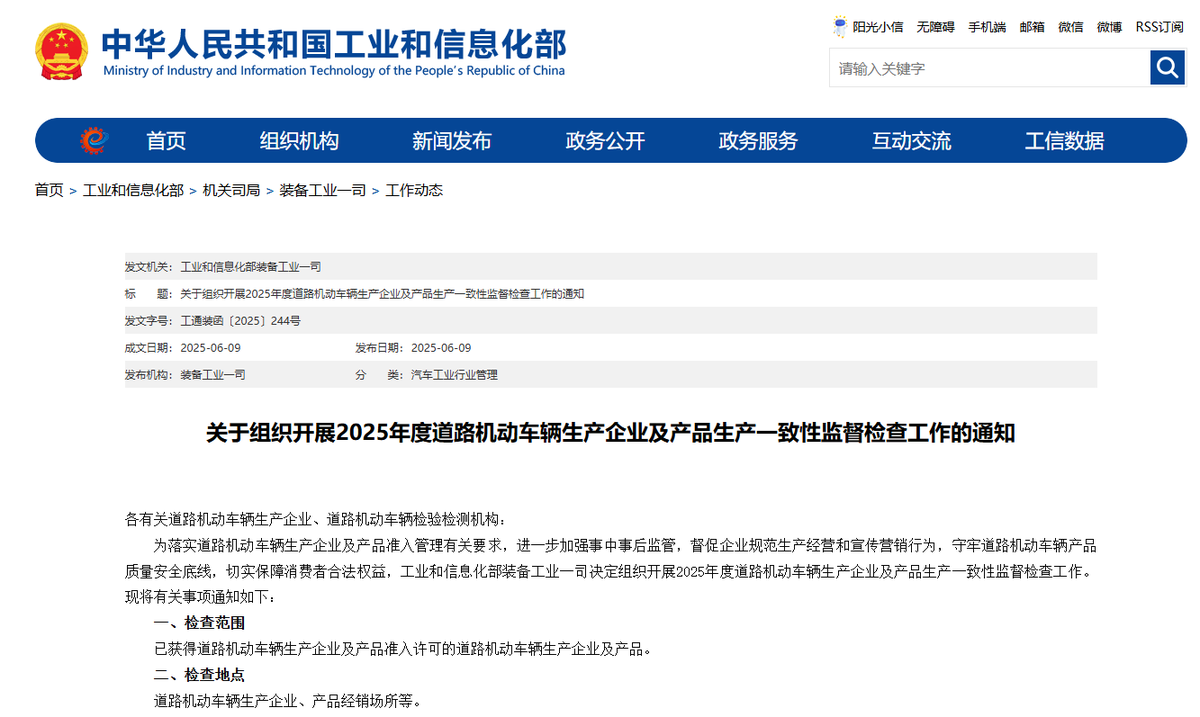The image size is (1200, 717).
Task: Click the 微博 link at top right
Action: pyautogui.click(x=1109, y=27)
